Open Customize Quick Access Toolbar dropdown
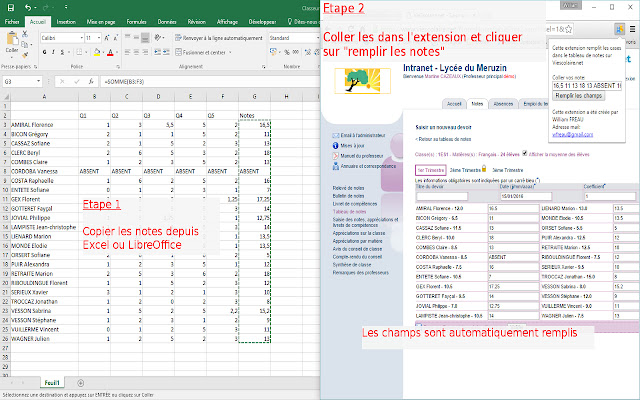Image resolution: width=640 pixels, height=400 pixels. pyautogui.click(x=66, y=7)
